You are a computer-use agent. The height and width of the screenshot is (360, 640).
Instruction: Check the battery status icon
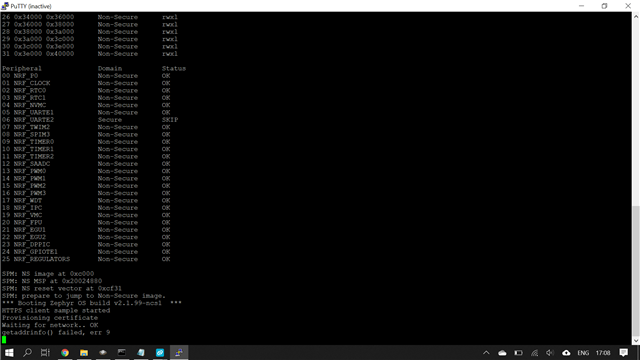click(x=518, y=353)
